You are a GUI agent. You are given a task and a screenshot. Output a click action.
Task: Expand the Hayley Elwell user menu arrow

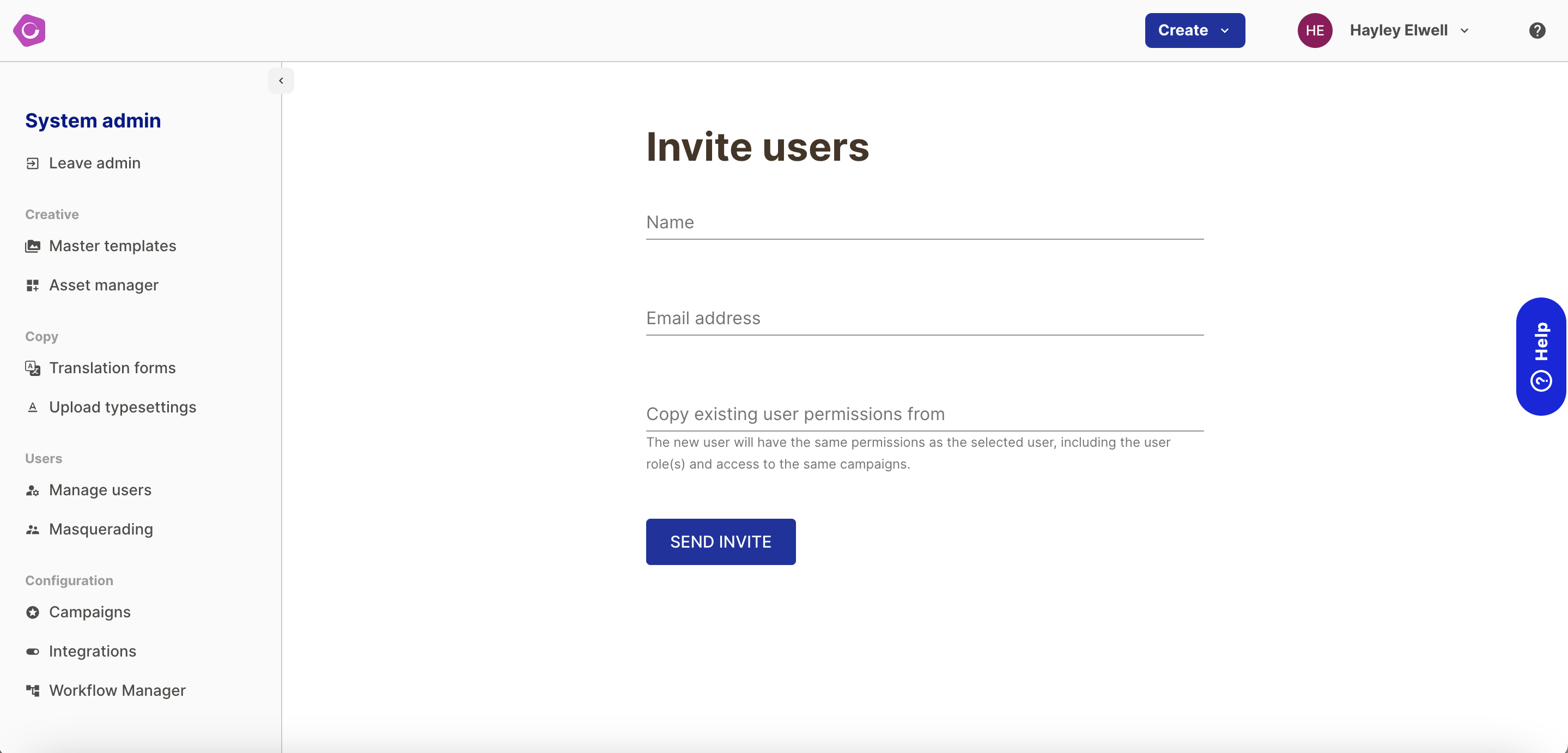[1464, 31]
